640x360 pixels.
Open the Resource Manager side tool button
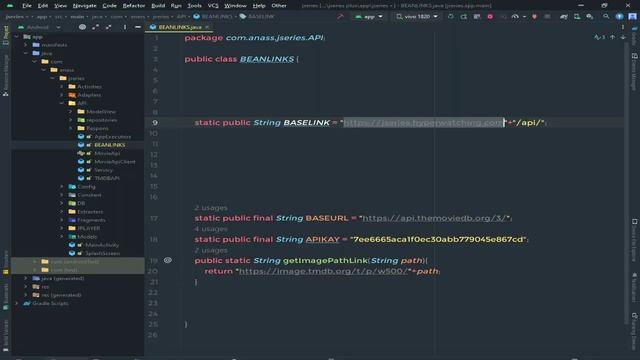coord(6,76)
